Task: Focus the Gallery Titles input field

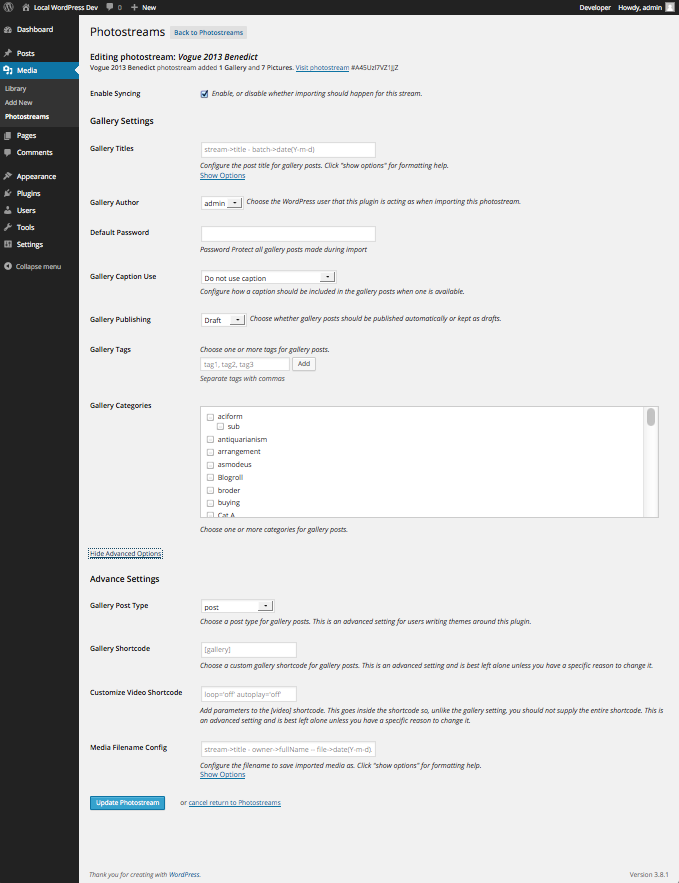Action: [288, 150]
